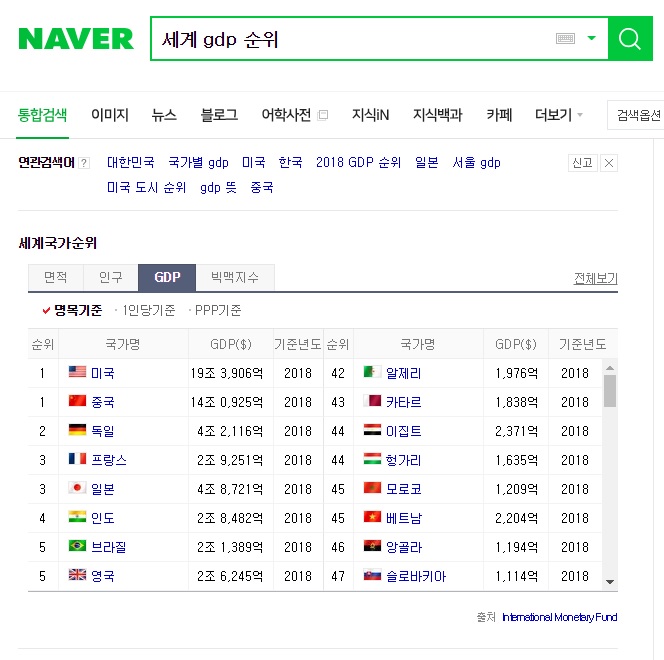
Task: Open the 검색옵션 panel
Action: coord(638,115)
